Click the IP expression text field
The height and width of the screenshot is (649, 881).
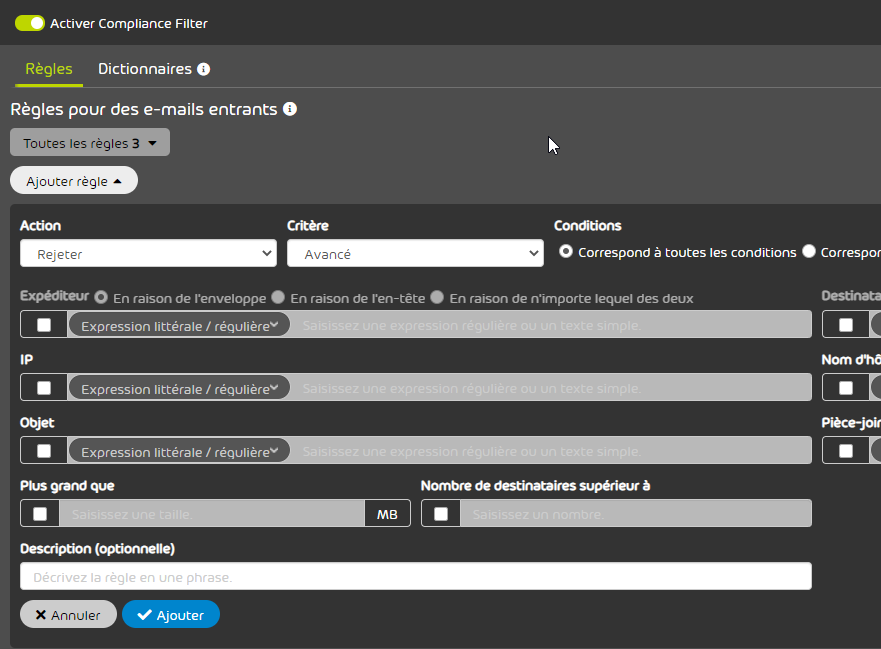551,388
